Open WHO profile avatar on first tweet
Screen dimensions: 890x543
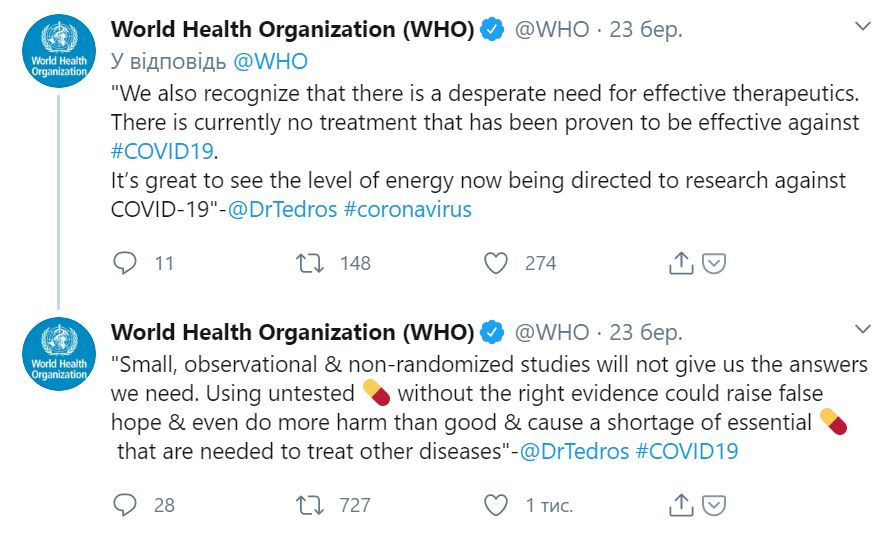click(x=59, y=51)
